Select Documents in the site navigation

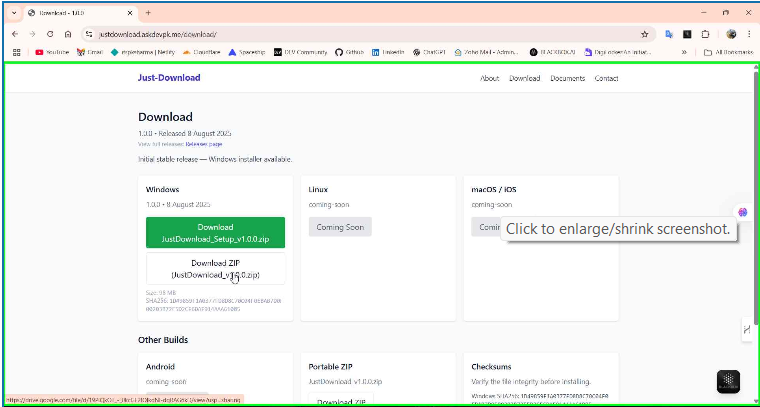coord(567,78)
